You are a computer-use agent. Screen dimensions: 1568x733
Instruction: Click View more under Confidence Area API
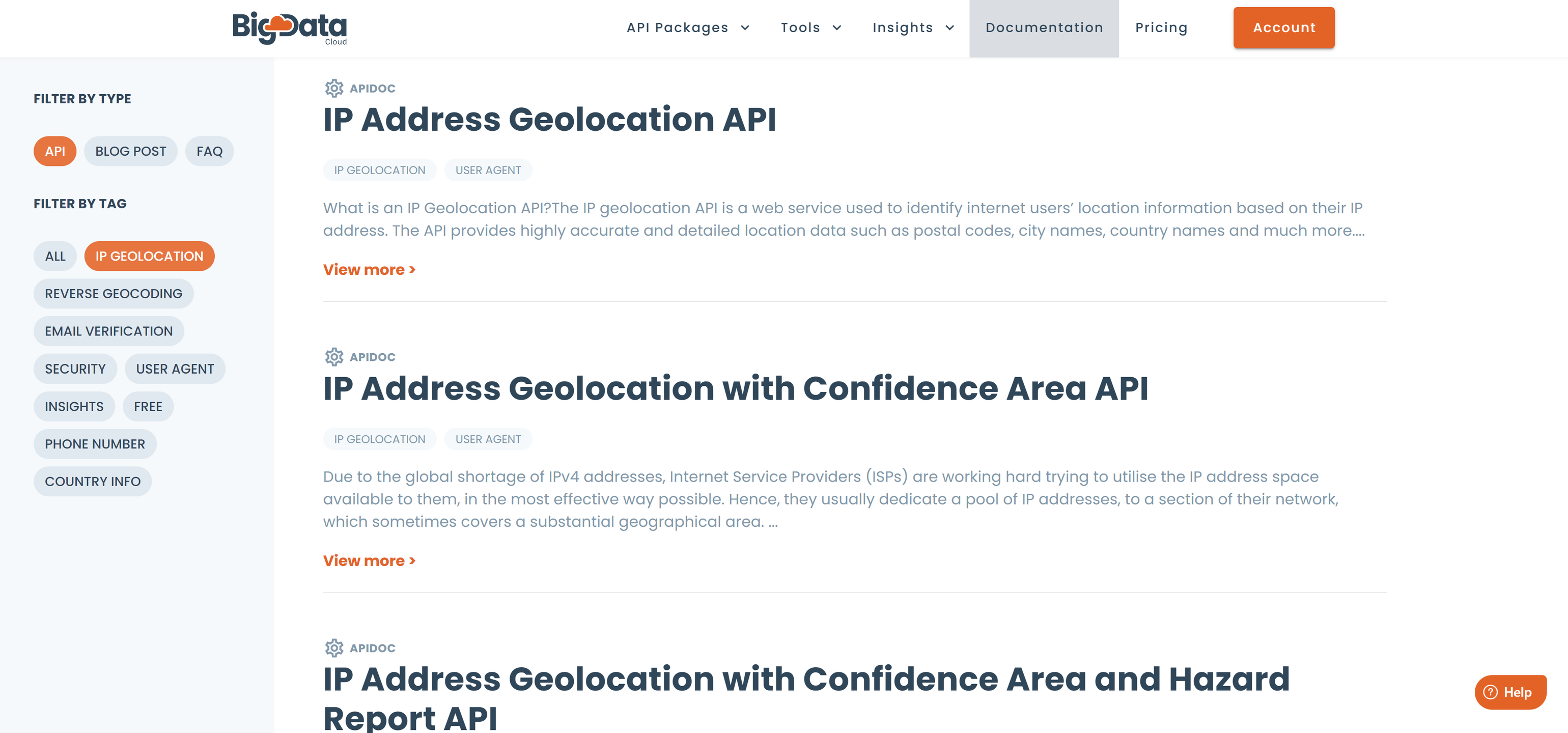(369, 561)
